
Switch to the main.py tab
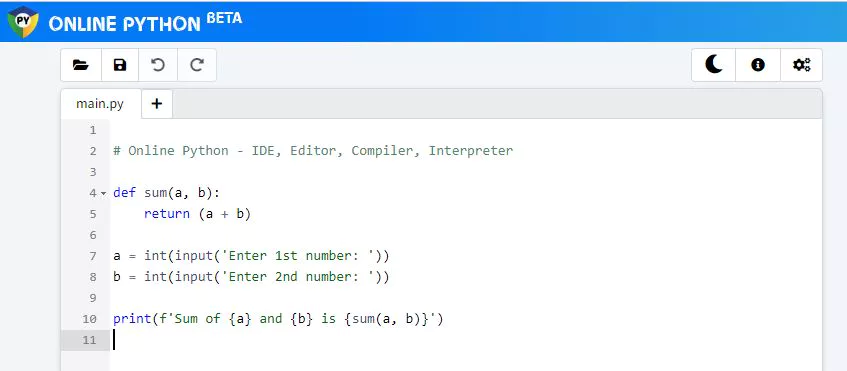click(100, 104)
